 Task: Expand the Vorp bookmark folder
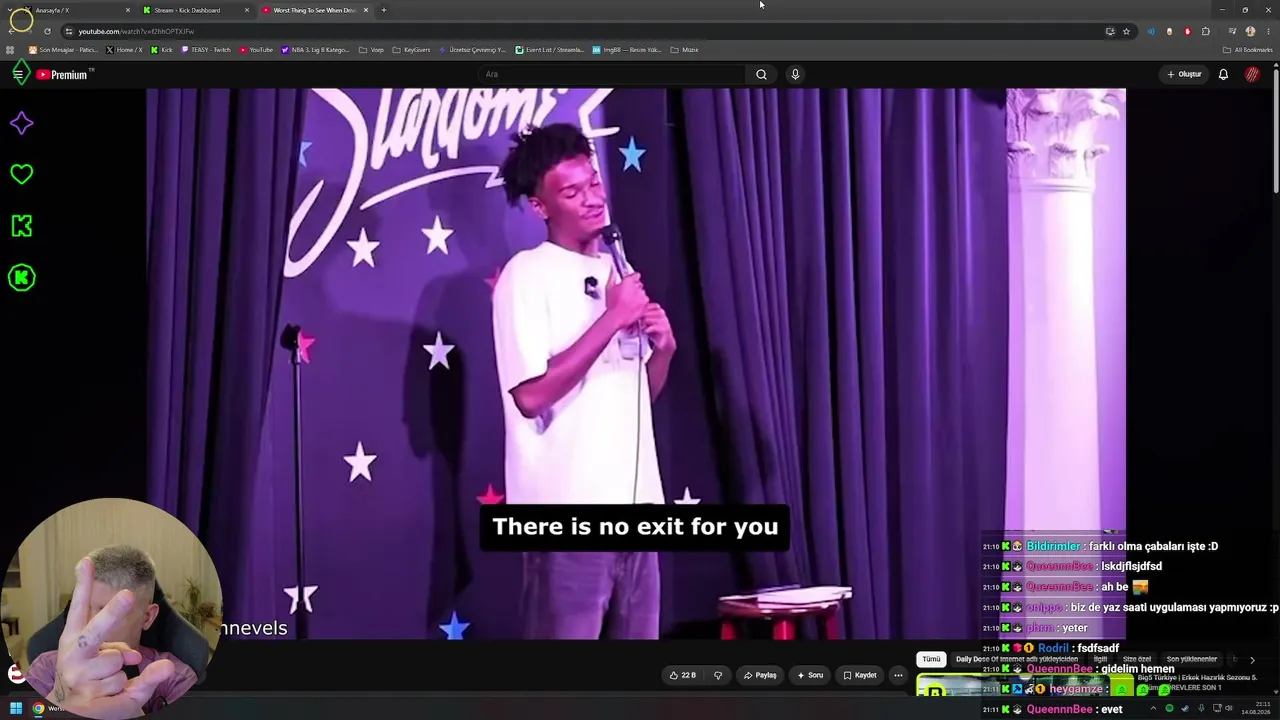pos(372,49)
